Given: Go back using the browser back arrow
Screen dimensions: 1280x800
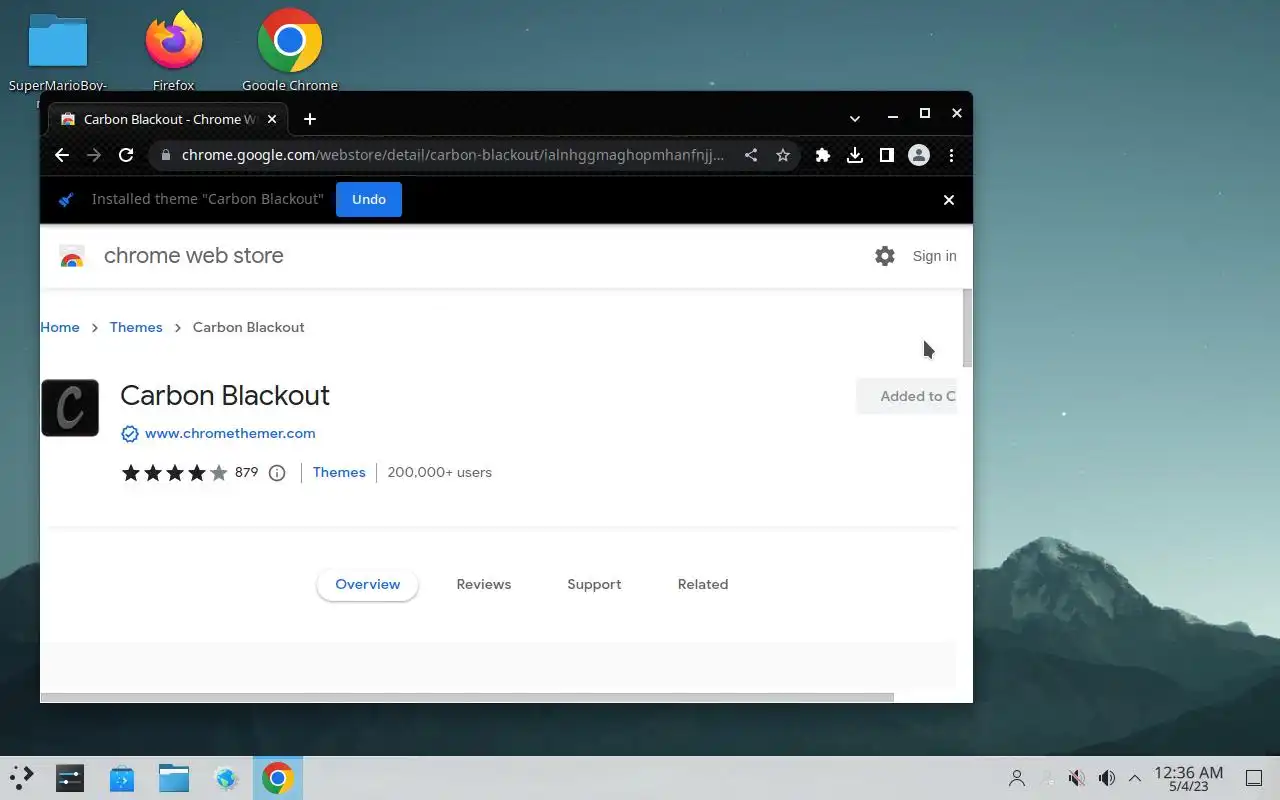Looking at the screenshot, I should [x=62, y=155].
